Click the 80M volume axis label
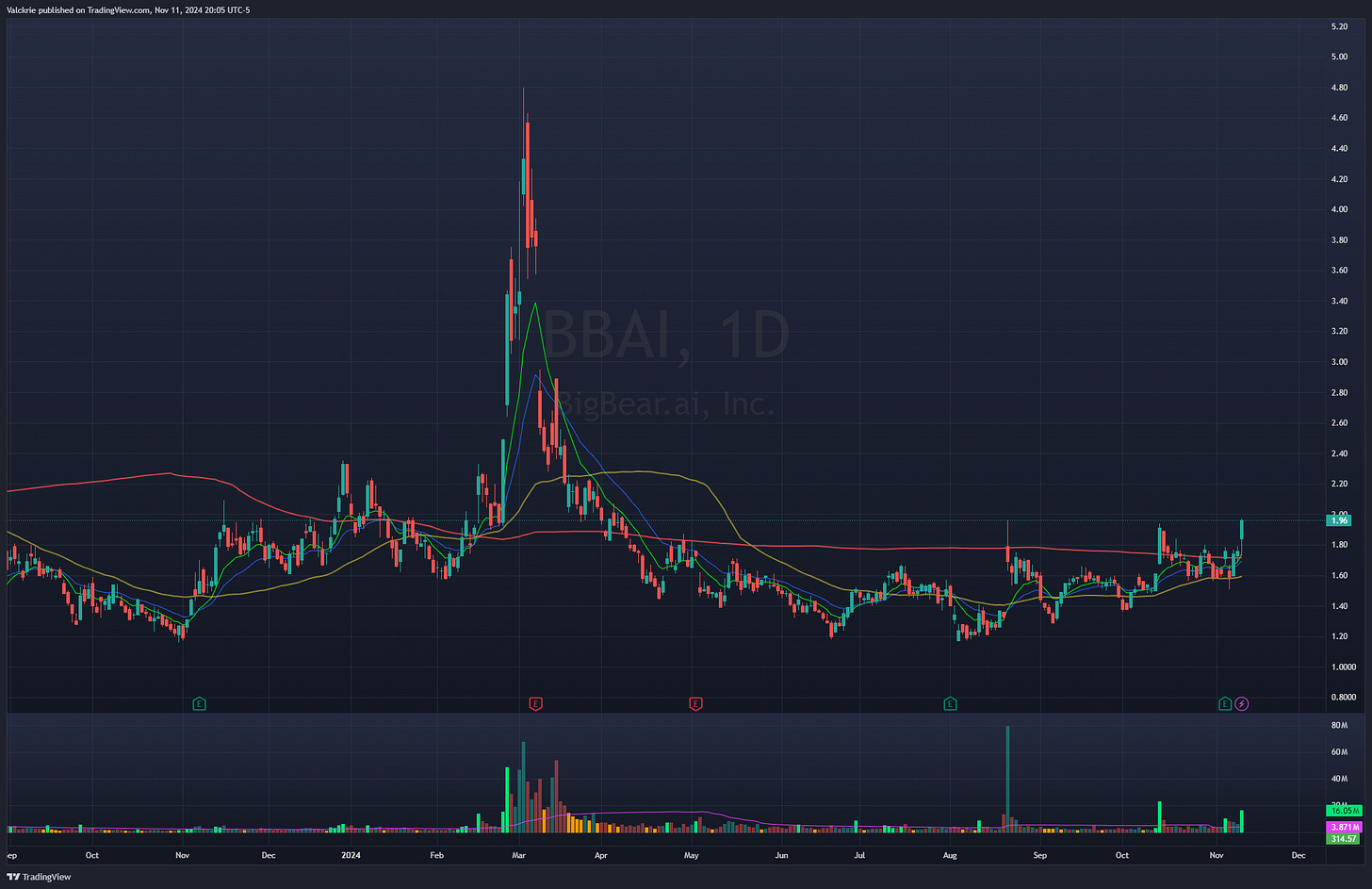 [x=1338, y=725]
